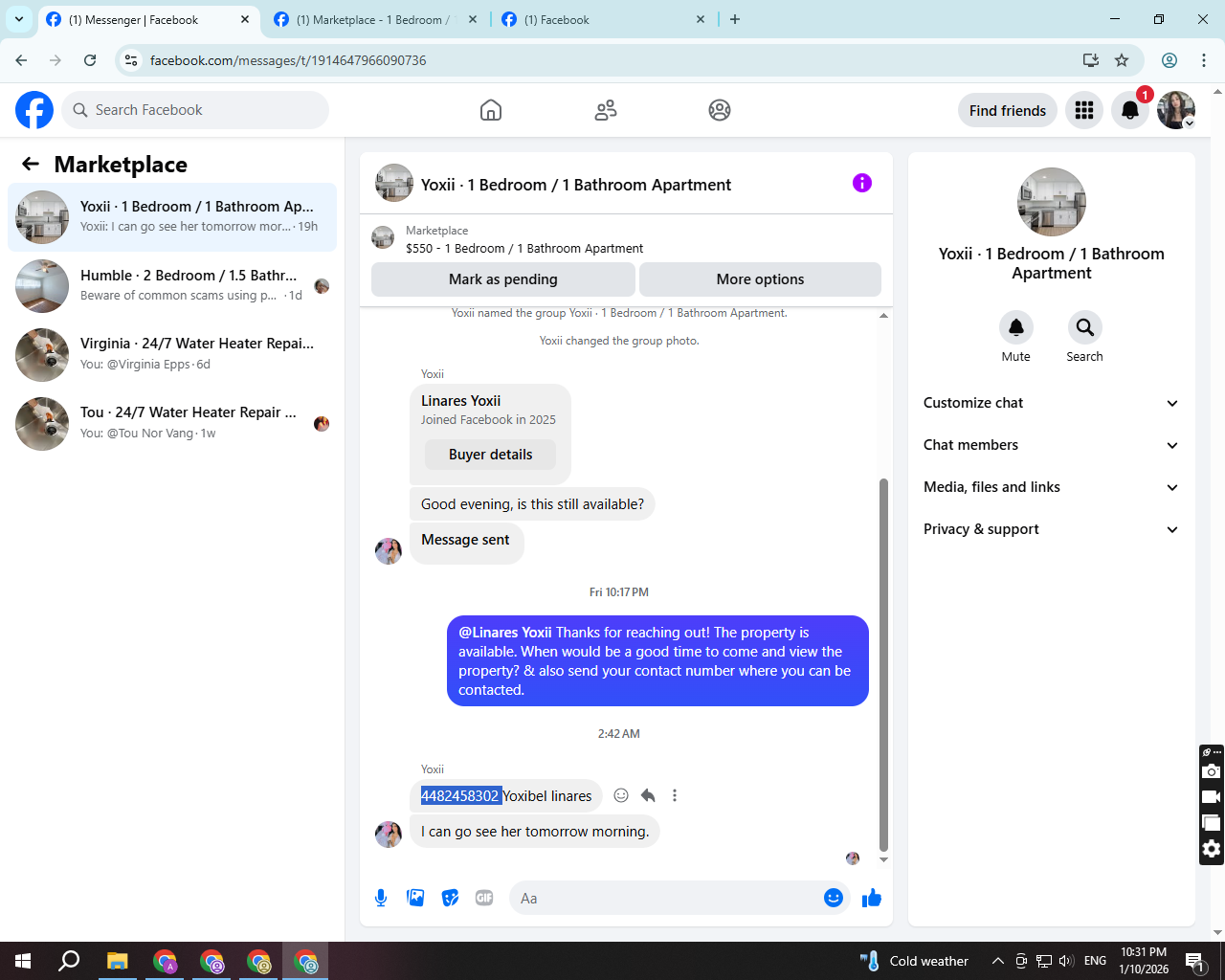
Task: Open Tou Water Heater Repair conversation
Action: [172, 424]
